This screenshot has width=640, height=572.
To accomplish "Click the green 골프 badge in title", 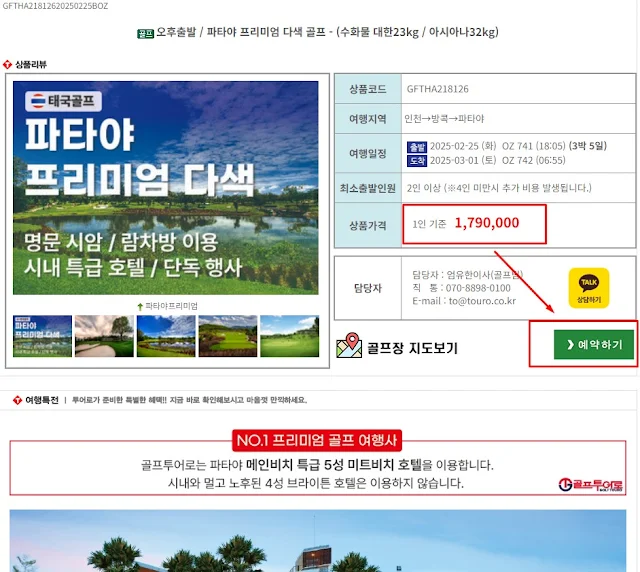I will click(x=145, y=33).
